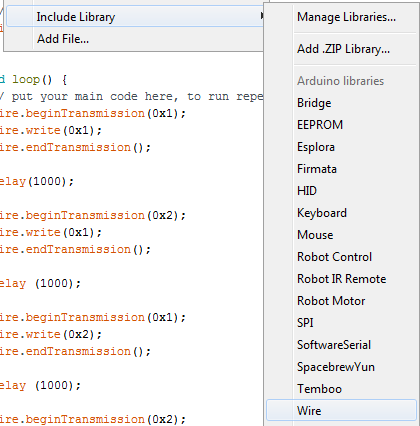Include the SPI library

342,323
